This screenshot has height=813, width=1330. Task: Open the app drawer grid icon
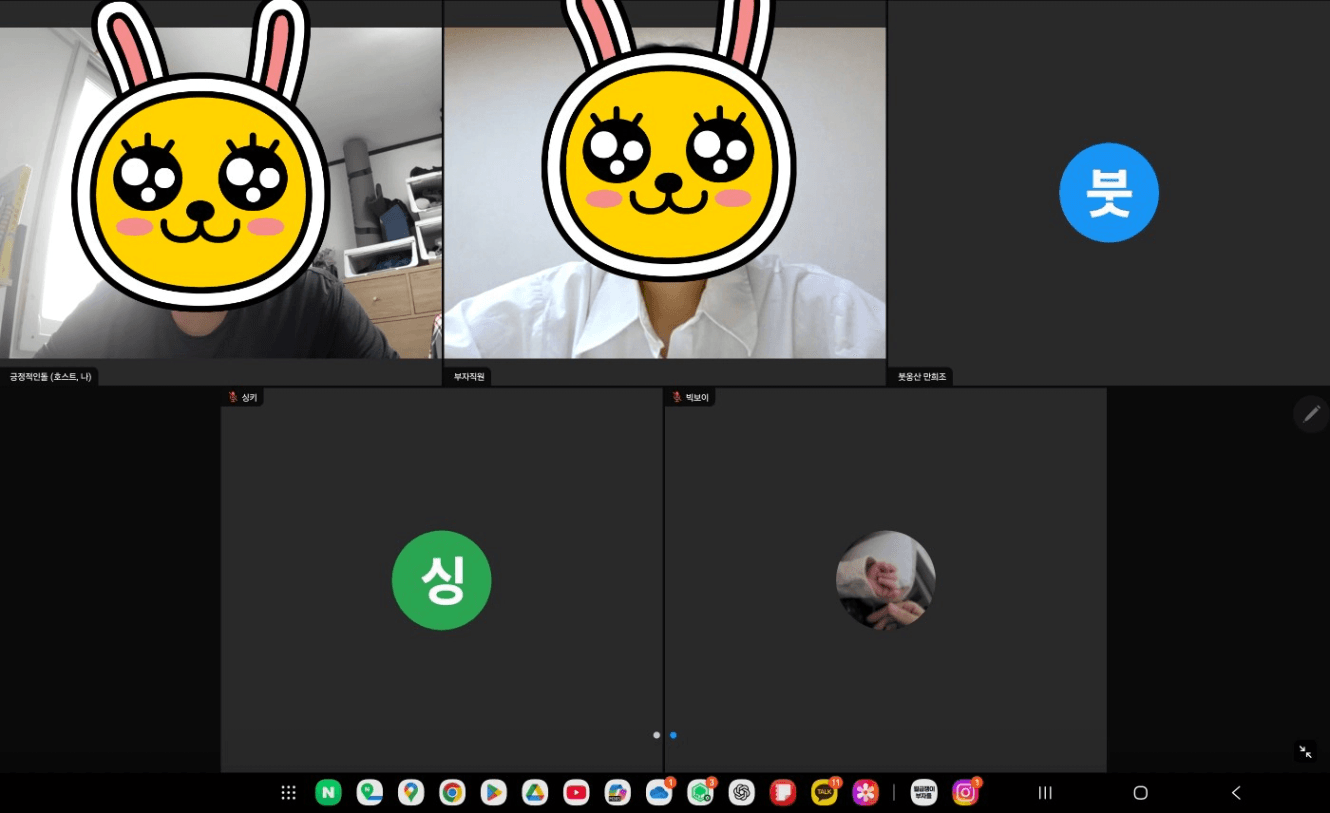point(288,793)
